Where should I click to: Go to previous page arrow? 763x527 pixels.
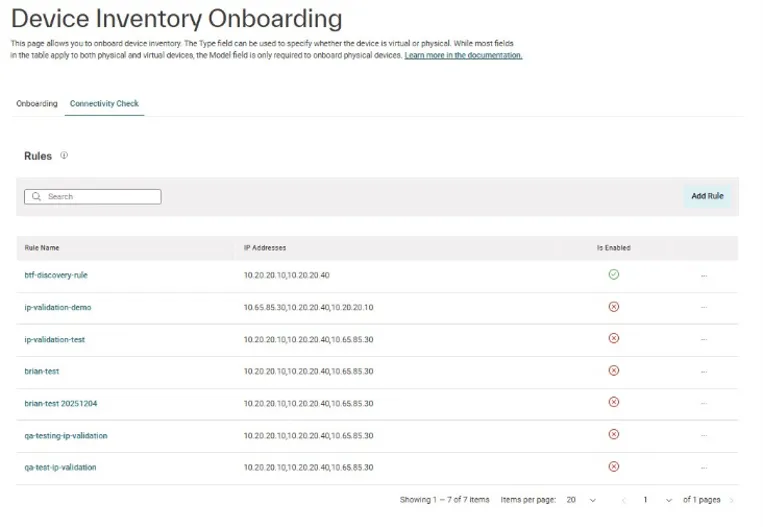[x=623, y=500]
